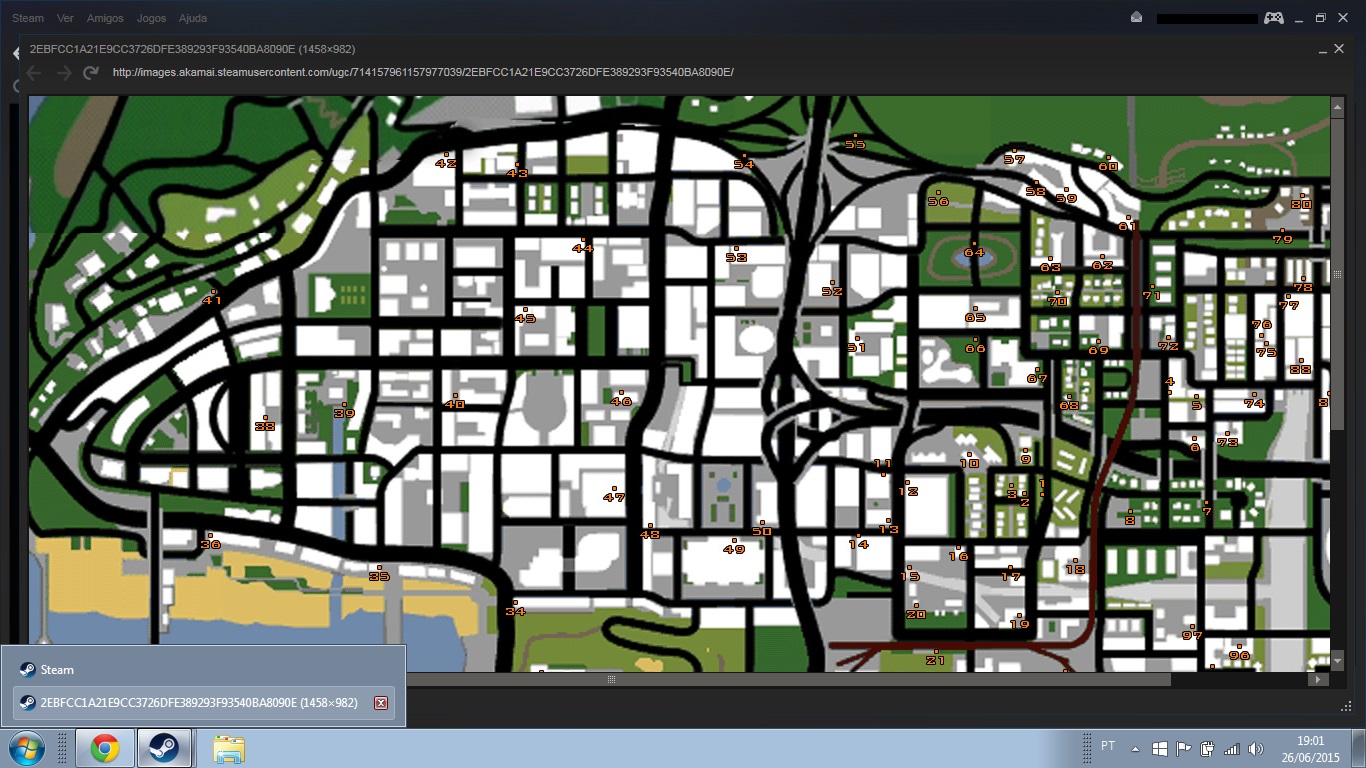
Task: Click the window resize grip corner
Action: coord(1345,706)
